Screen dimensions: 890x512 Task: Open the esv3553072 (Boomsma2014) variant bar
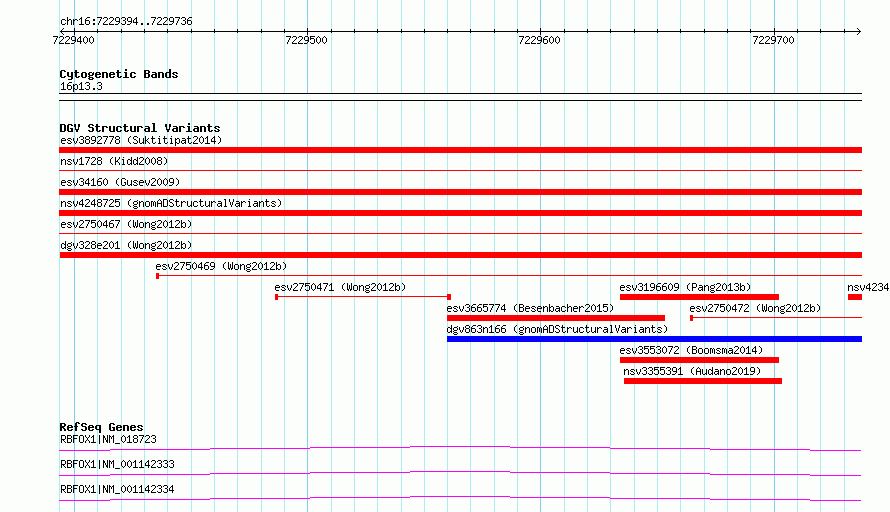pyautogui.click(x=699, y=360)
